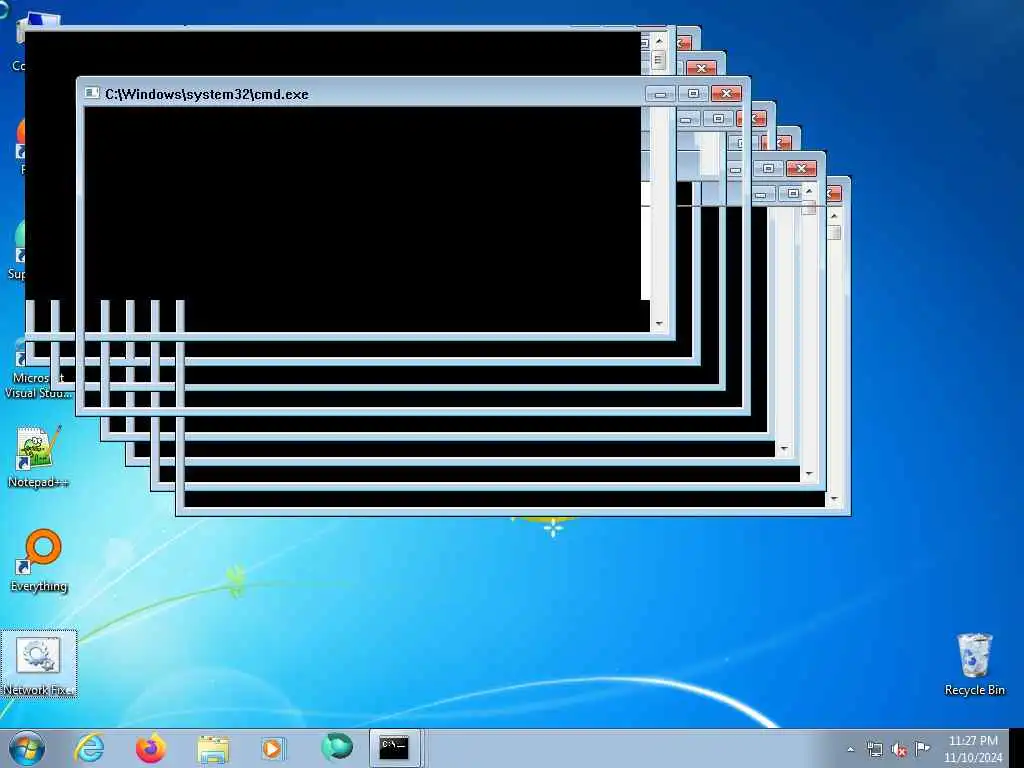This screenshot has height=768, width=1024.
Task: Open the network status tray icon
Action: (x=874, y=749)
